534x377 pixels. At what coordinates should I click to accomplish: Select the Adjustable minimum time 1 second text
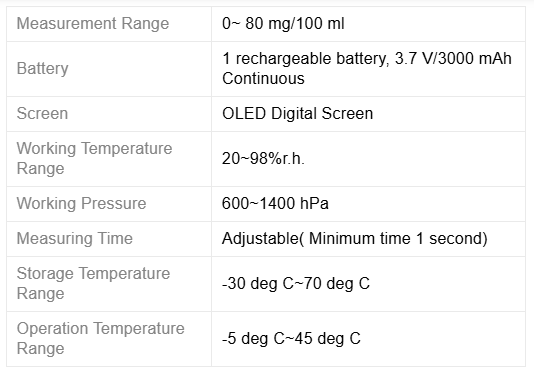coord(355,238)
